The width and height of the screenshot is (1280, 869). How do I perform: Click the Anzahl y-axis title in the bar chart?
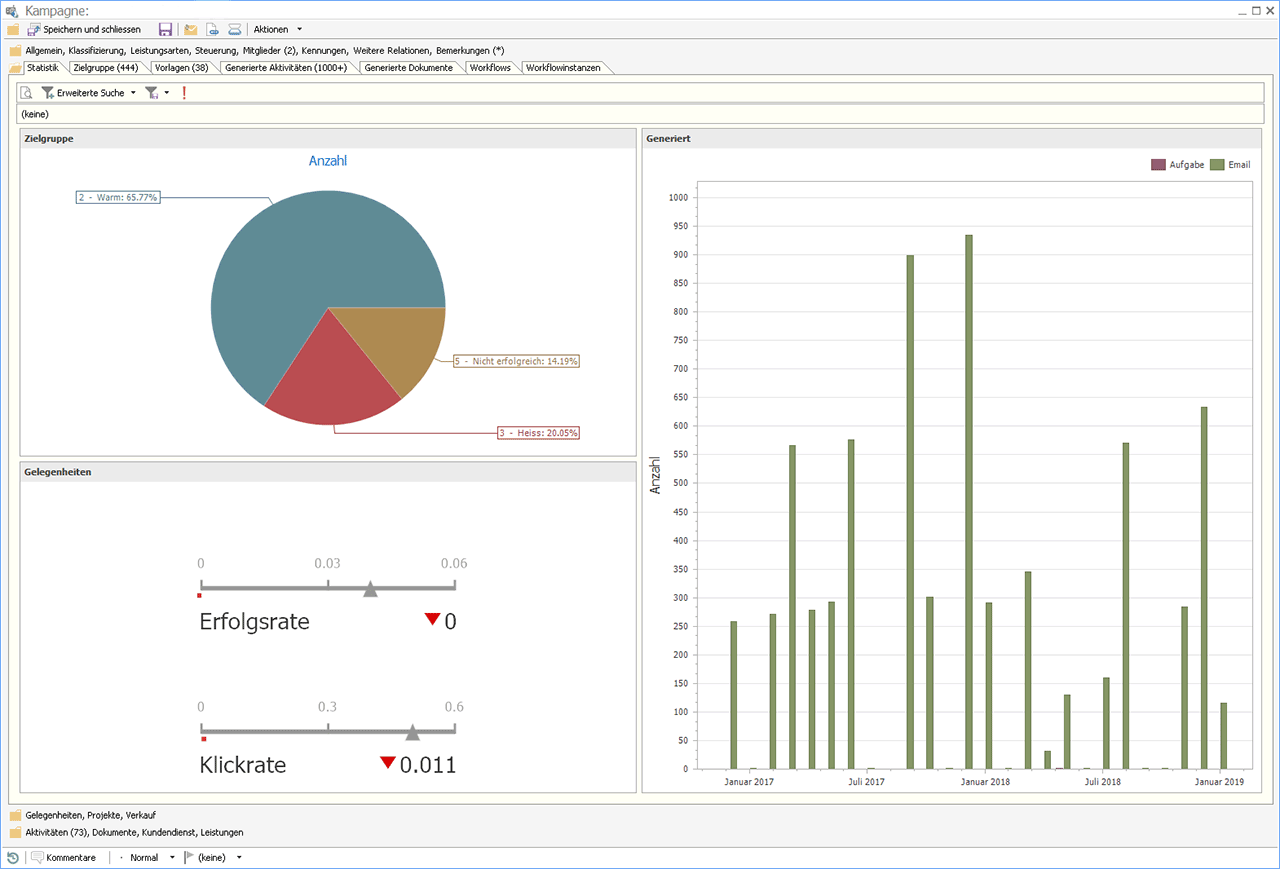tap(655, 475)
